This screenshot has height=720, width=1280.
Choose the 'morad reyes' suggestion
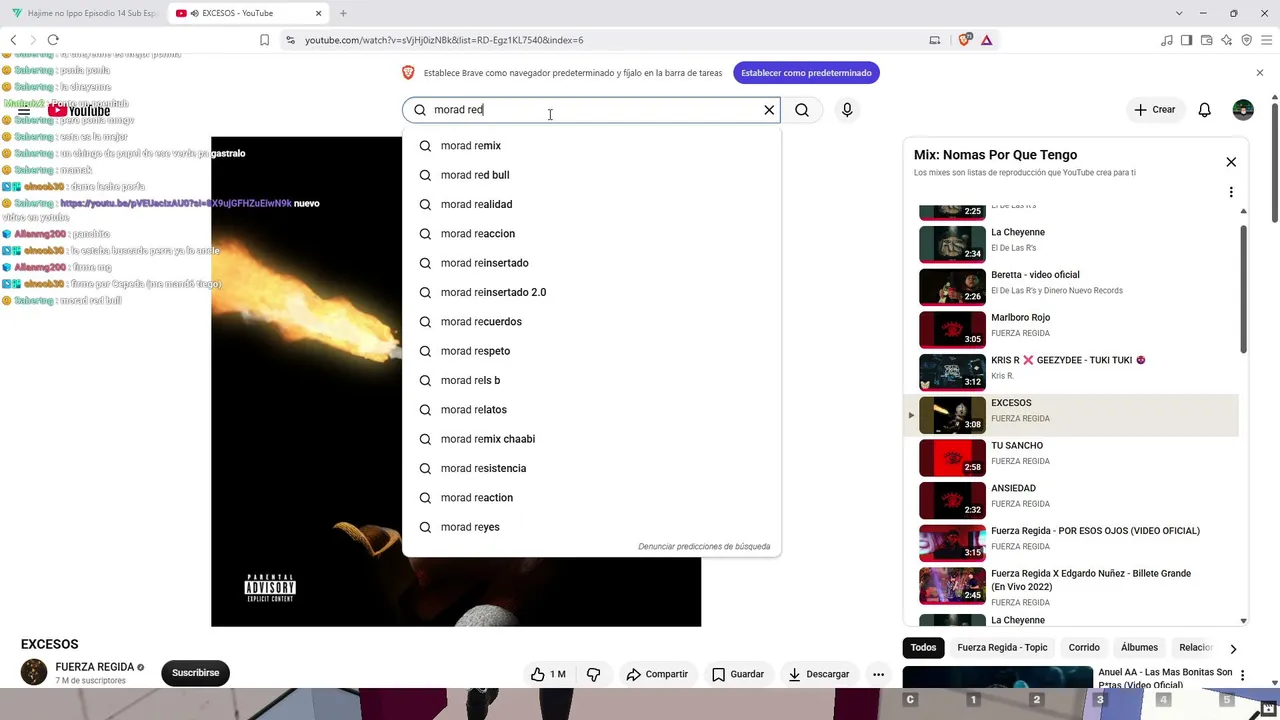click(x=591, y=527)
